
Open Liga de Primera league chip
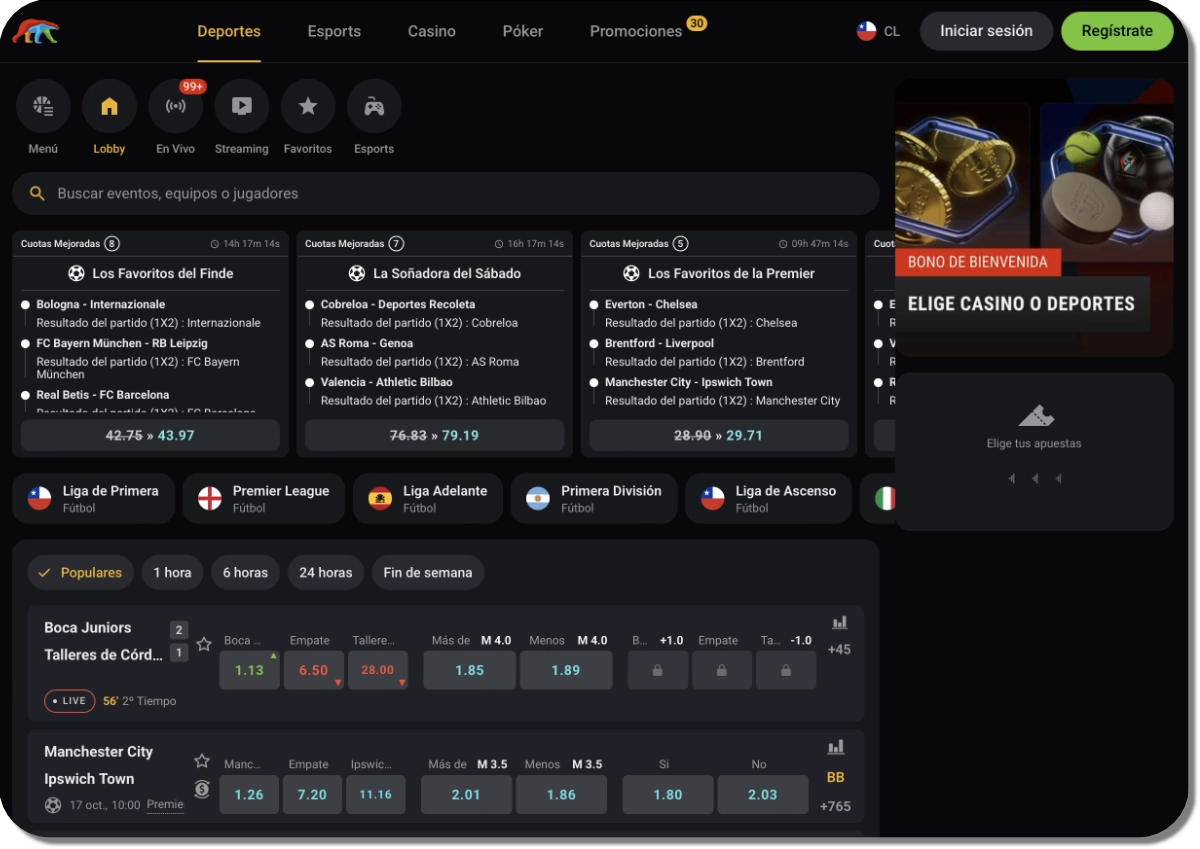(x=93, y=499)
